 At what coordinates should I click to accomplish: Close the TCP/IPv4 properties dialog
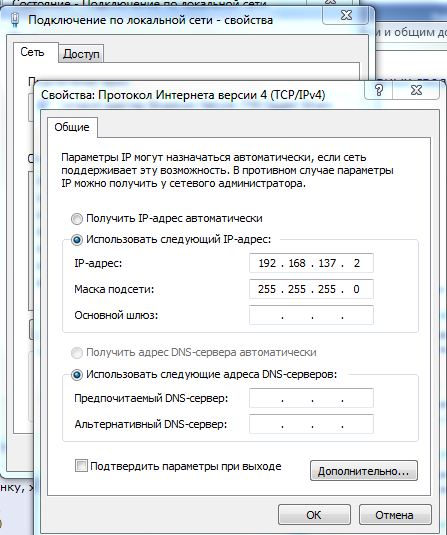[x=416, y=90]
